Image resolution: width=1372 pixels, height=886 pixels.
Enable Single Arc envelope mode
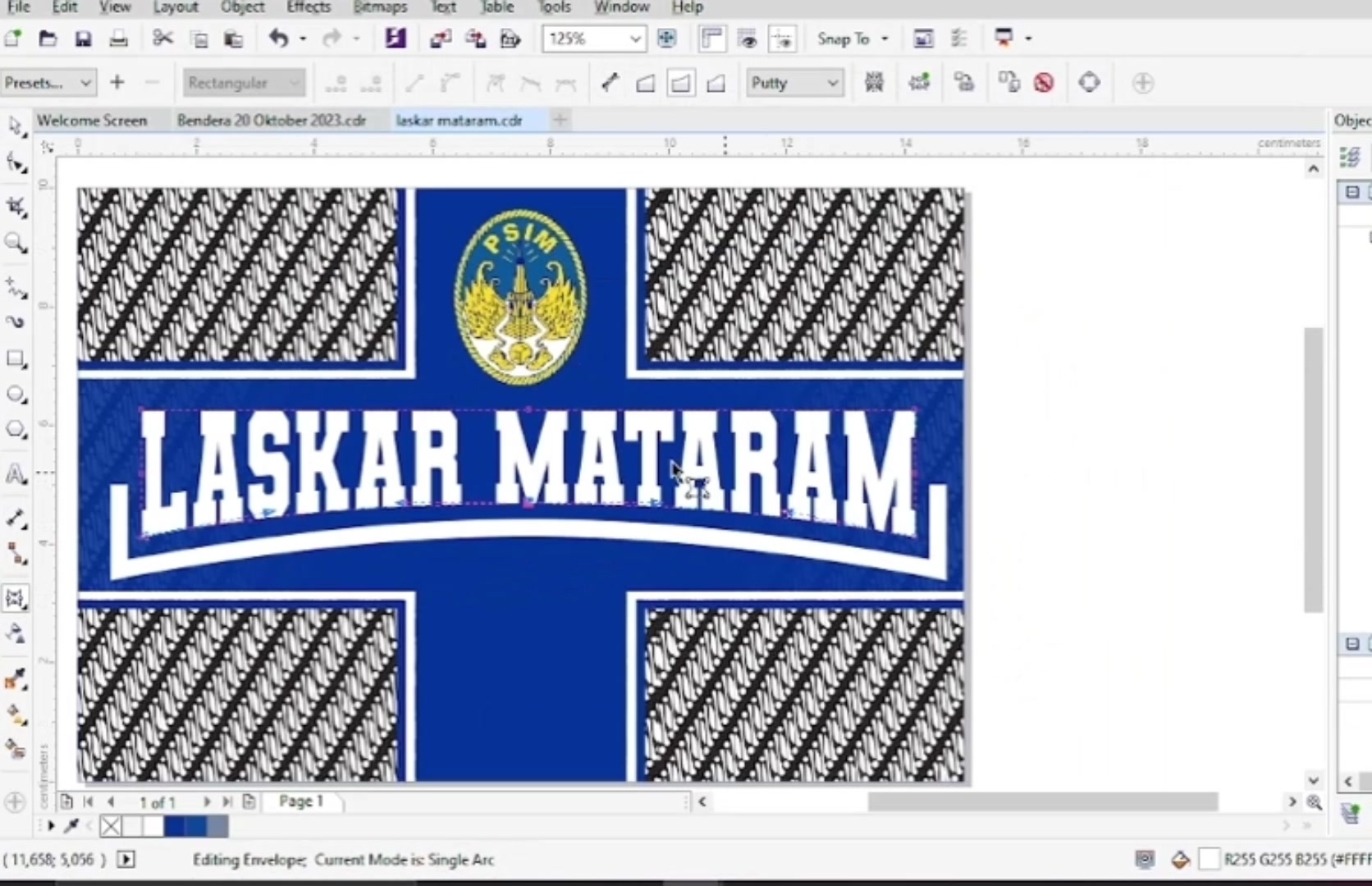680,83
